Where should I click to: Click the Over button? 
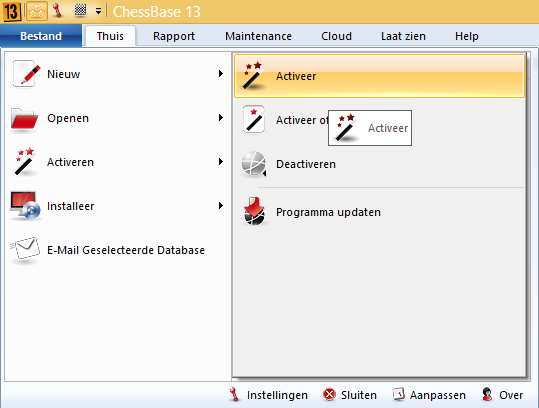click(x=502, y=395)
